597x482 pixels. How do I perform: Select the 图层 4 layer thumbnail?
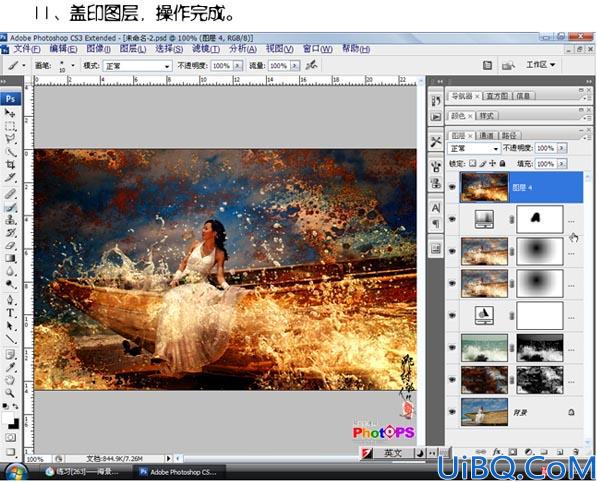point(484,187)
